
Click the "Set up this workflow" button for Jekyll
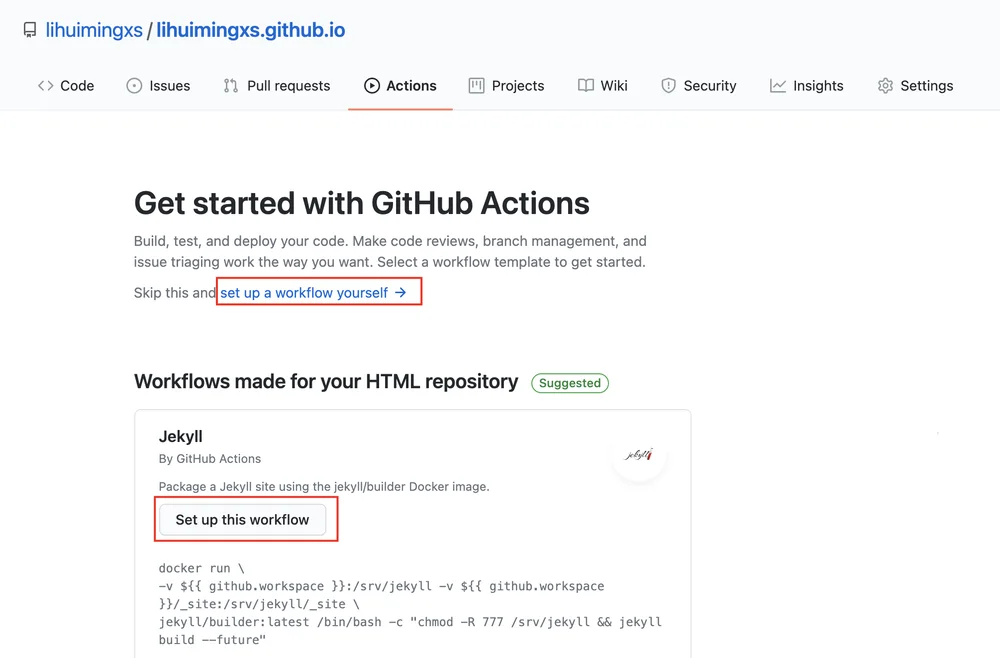coord(242,520)
